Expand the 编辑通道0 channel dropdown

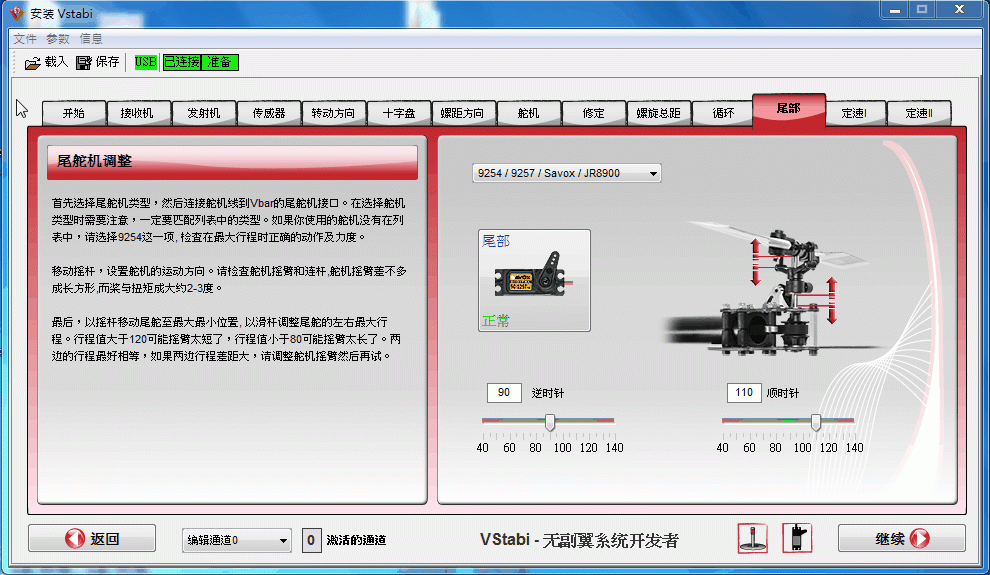point(237,540)
